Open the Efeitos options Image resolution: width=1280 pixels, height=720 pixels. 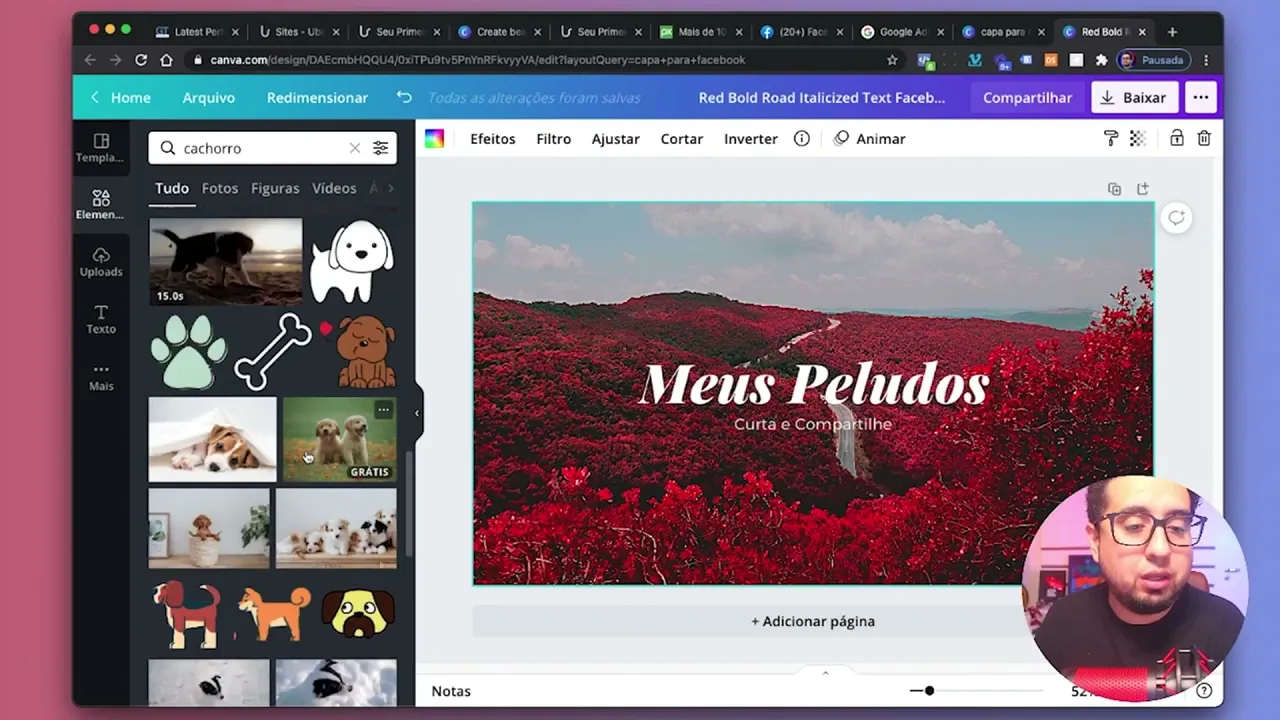point(493,139)
